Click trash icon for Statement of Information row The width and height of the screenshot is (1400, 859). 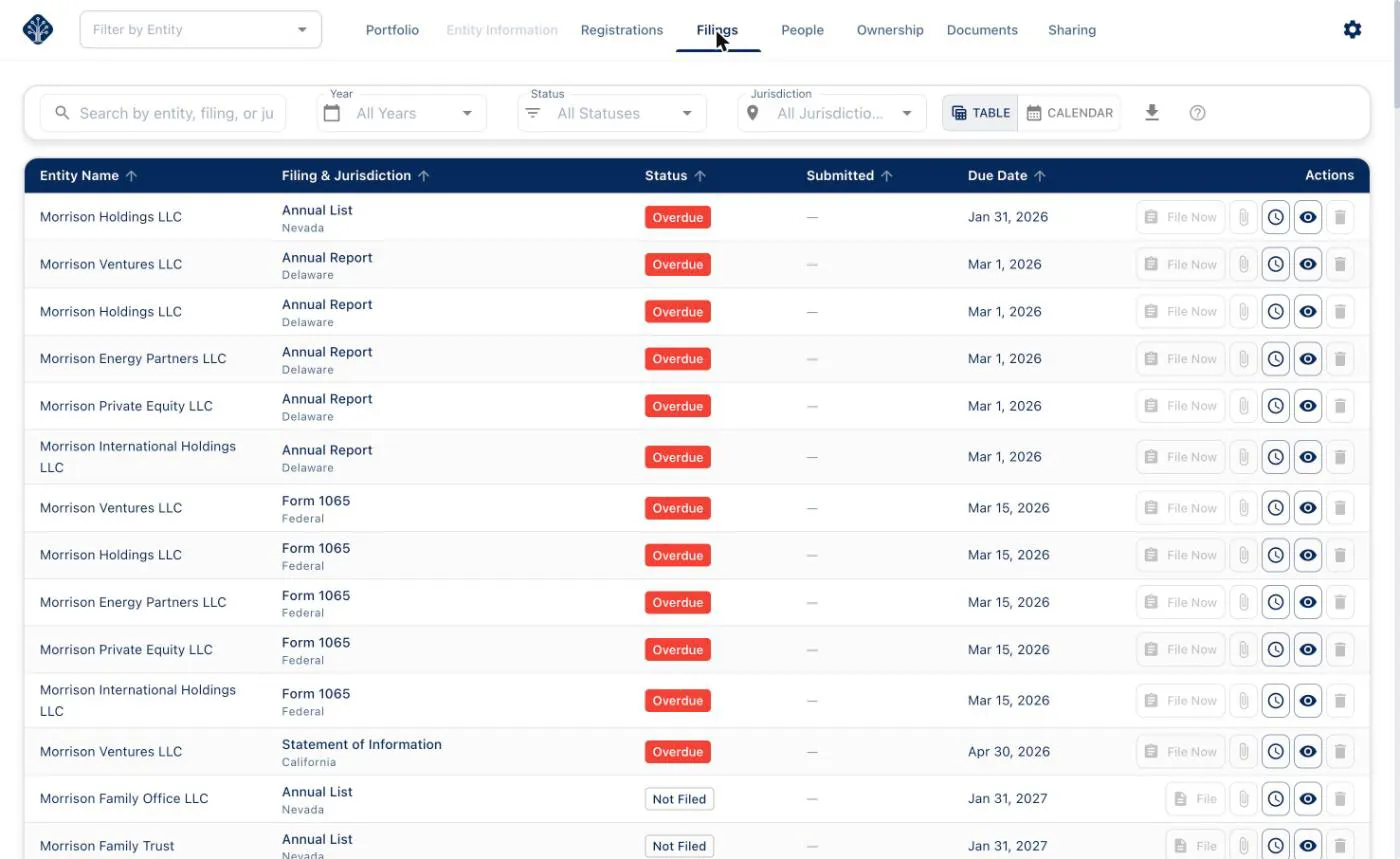1340,752
